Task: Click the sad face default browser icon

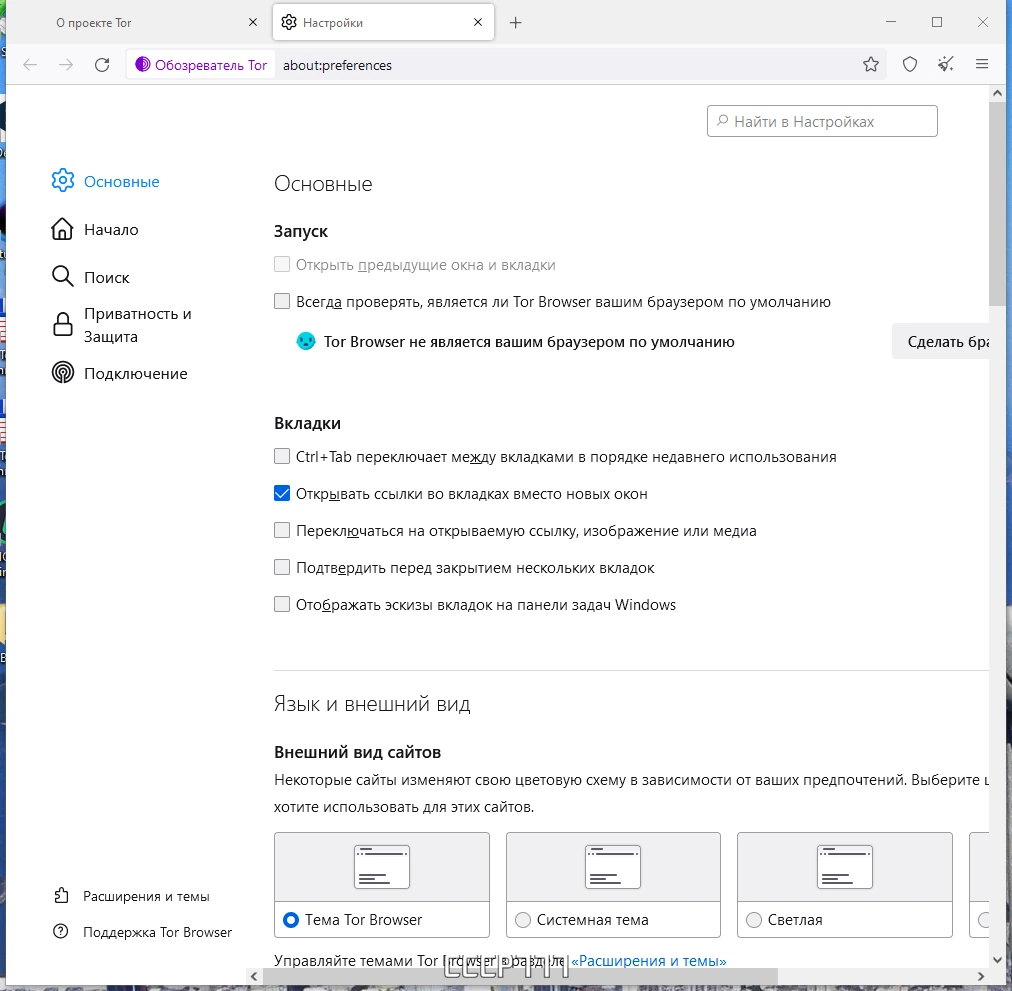Action: click(x=306, y=342)
